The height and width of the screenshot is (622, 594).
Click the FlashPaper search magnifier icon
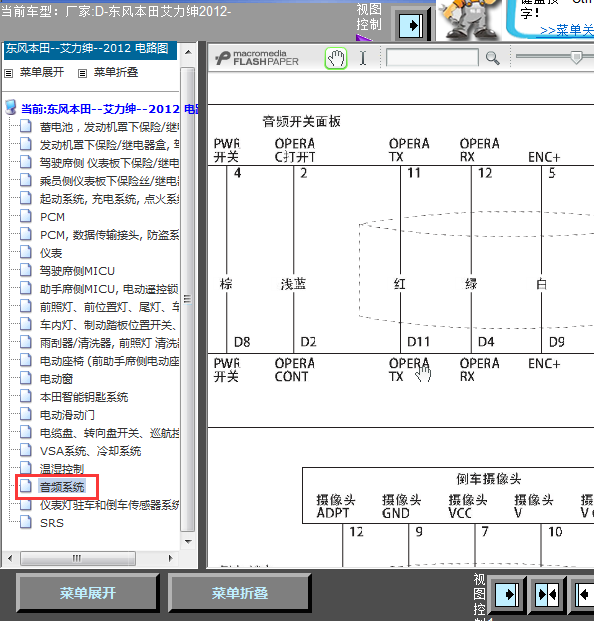pos(492,58)
